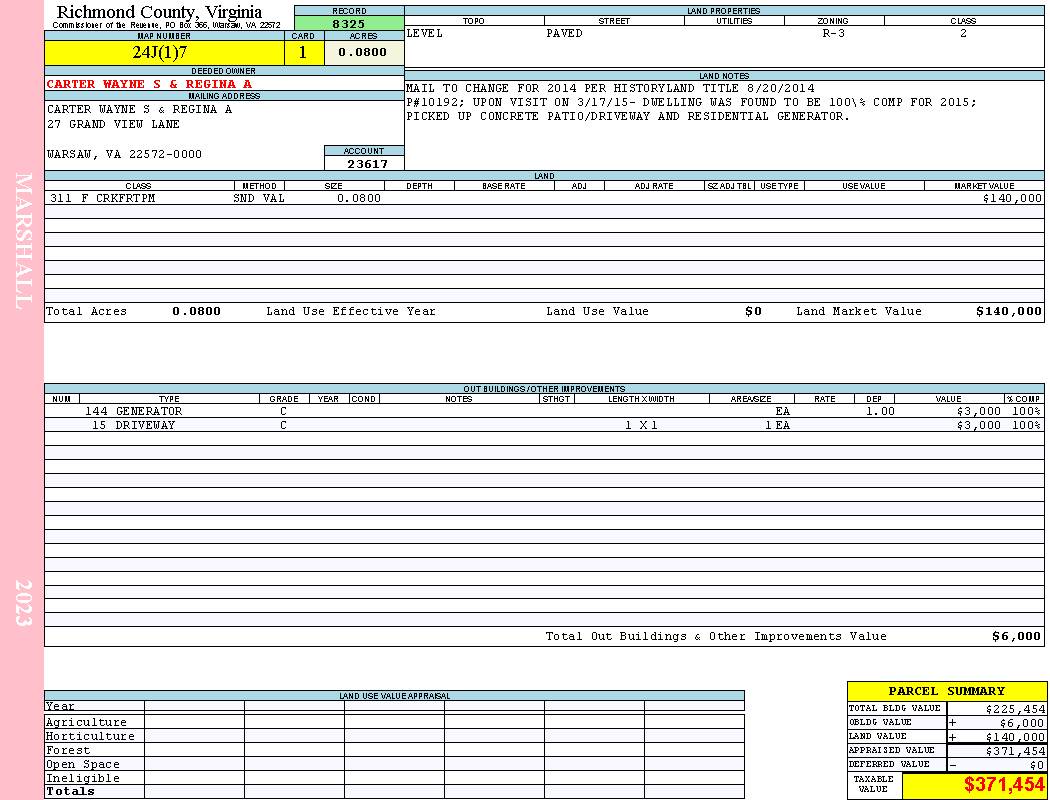Click the land notes text area
This screenshot has width=1050, height=800.
724,125
